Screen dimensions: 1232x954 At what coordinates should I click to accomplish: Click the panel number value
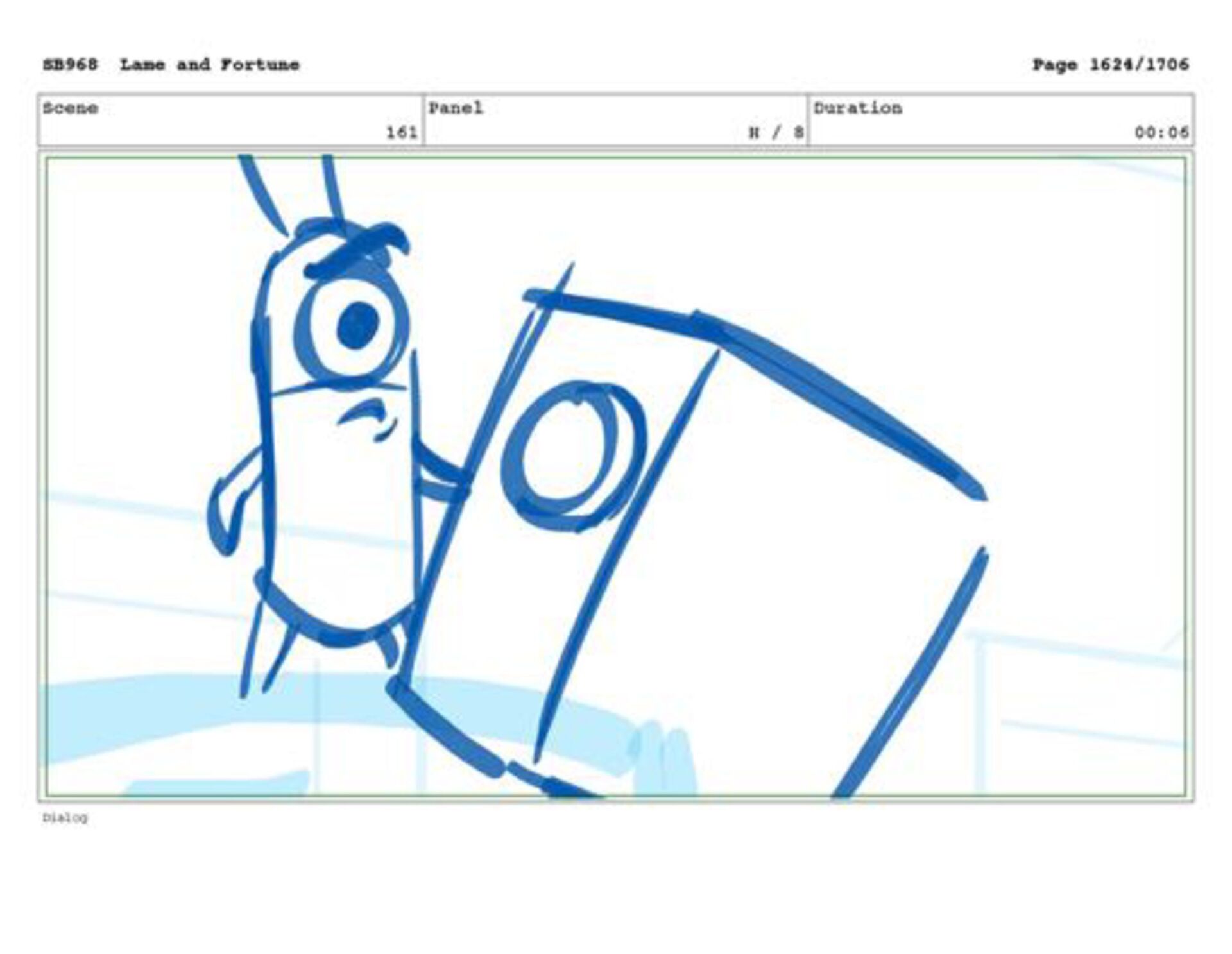(x=776, y=133)
